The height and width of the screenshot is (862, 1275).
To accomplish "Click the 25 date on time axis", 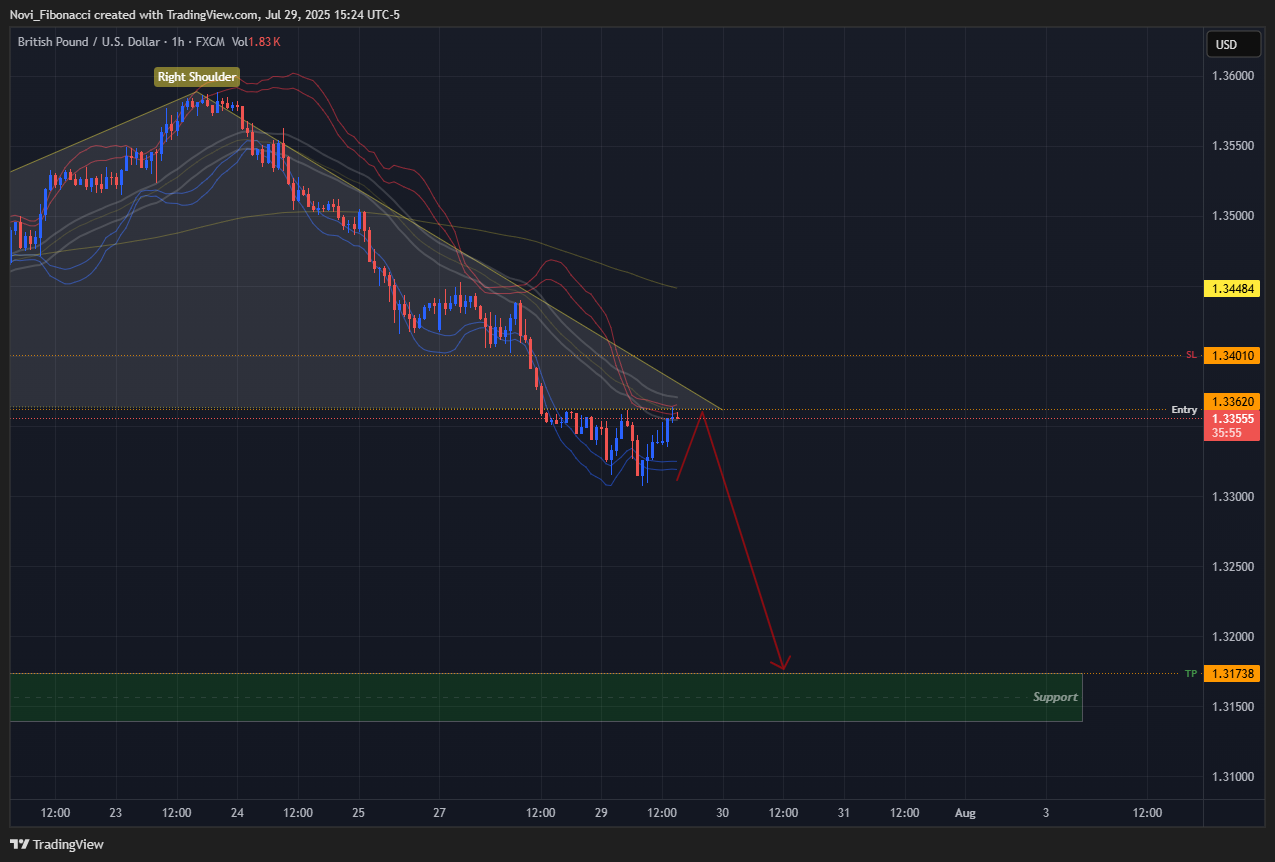I will click(358, 813).
